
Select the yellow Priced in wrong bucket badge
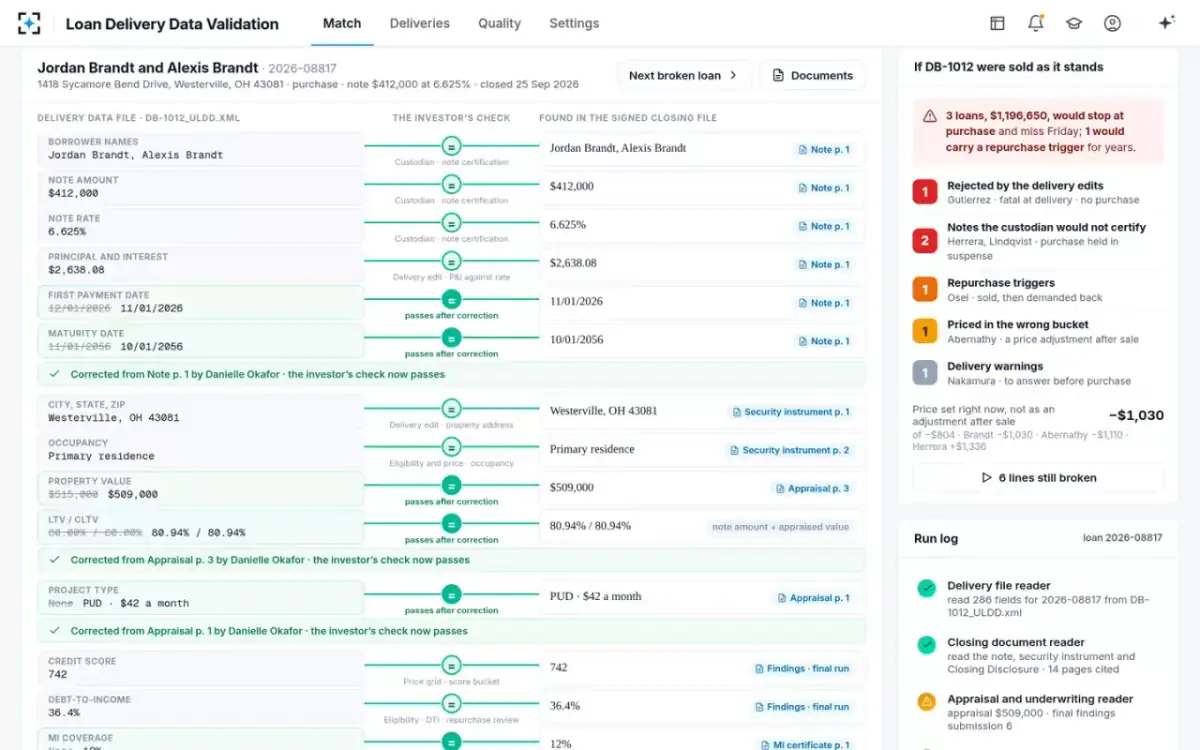pyautogui.click(x=925, y=331)
